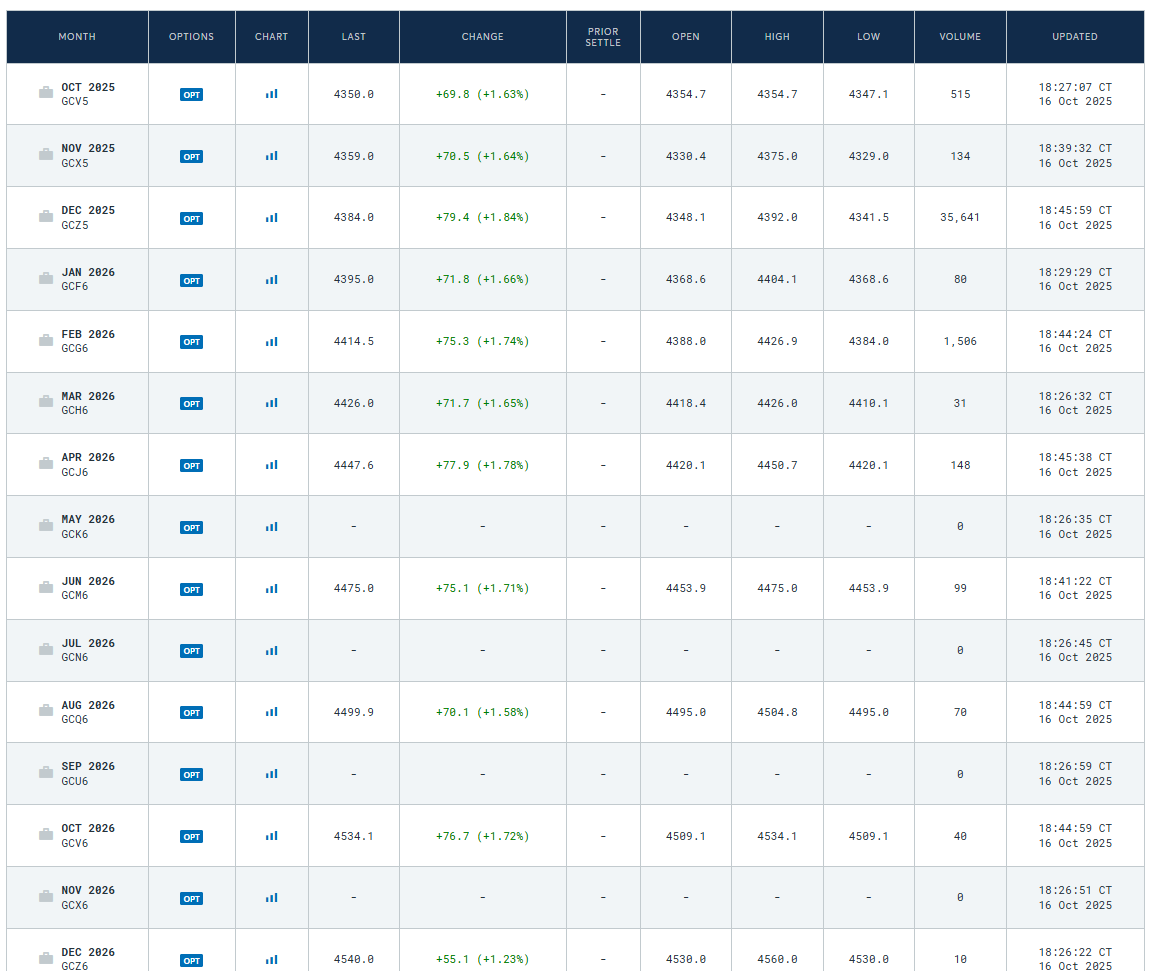Screen dimensions: 1156x971
Task: Open chart icon for JUN 2026 GCM6
Action: tap(271, 589)
